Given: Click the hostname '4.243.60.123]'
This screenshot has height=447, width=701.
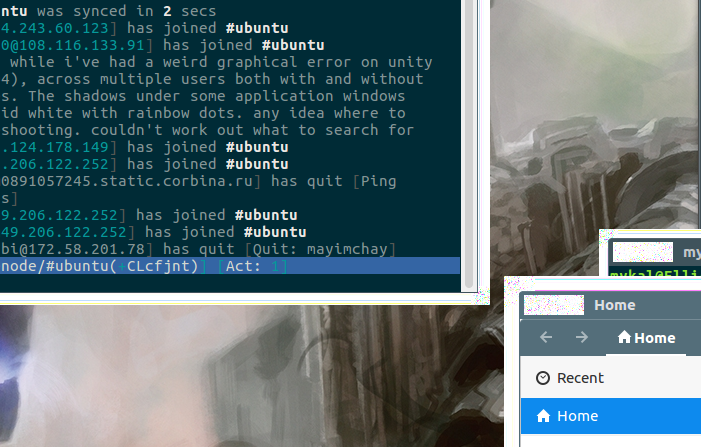Looking at the screenshot, I should point(59,28).
